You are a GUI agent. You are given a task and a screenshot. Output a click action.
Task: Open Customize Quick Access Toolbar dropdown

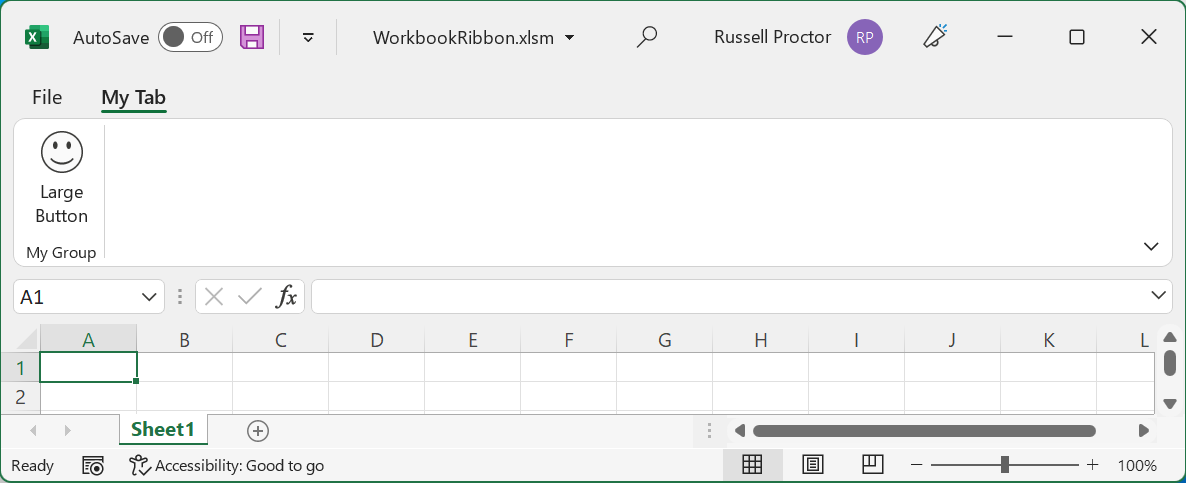tap(308, 38)
